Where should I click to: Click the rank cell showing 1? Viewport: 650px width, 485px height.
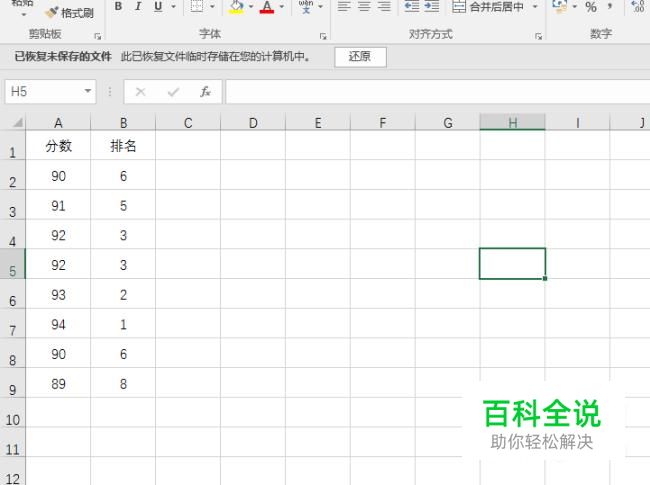point(123,324)
